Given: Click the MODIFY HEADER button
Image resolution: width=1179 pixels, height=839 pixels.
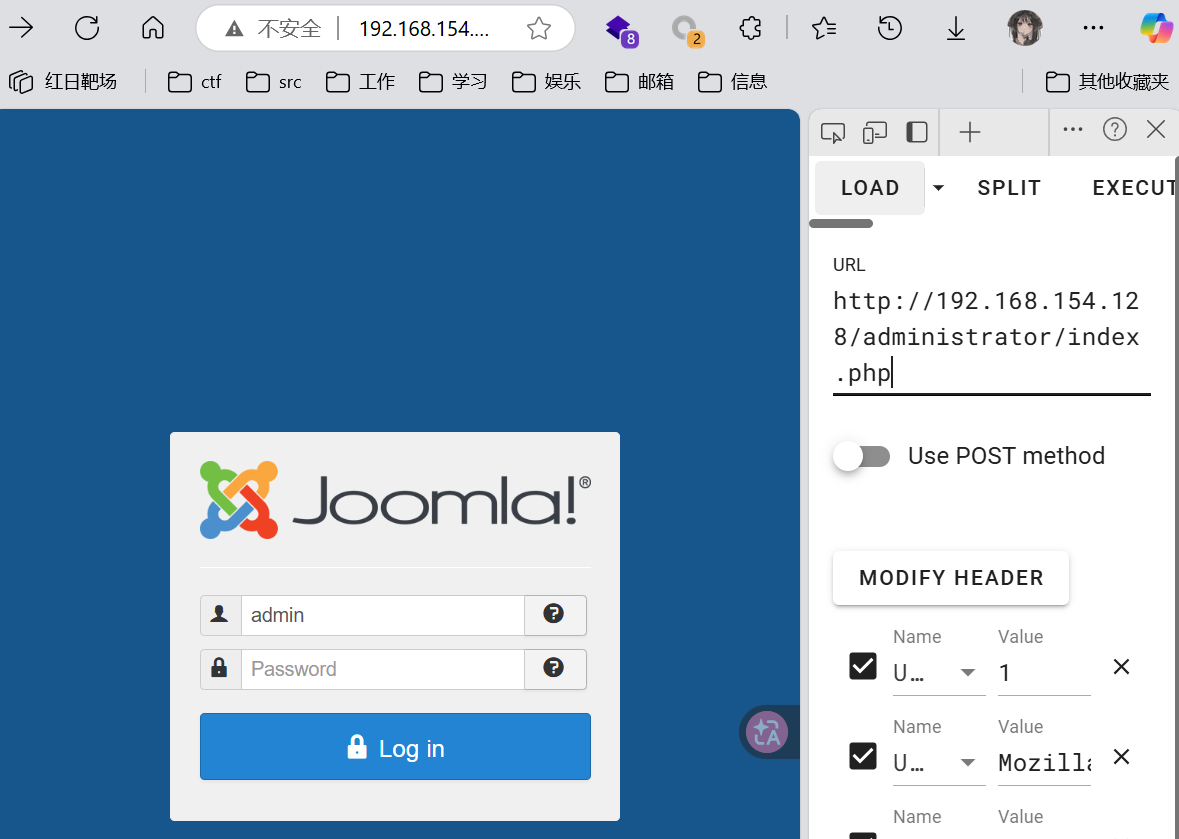Looking at the screenshot, I should pos(951,577).
